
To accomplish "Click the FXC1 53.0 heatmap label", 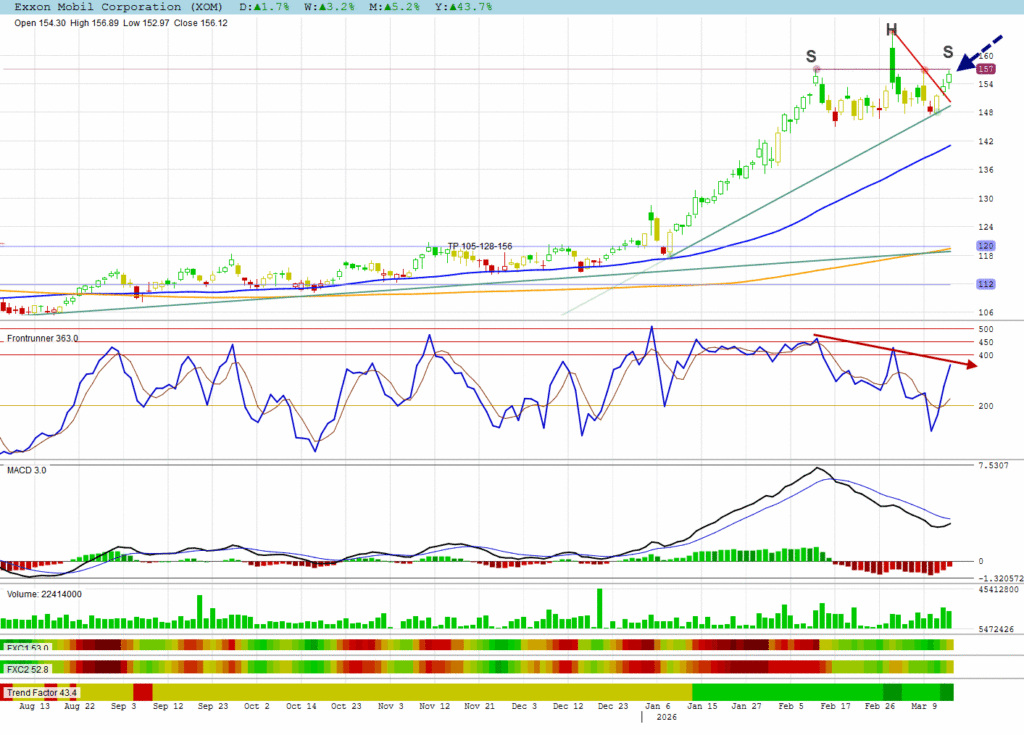I will tap(25, 647).
